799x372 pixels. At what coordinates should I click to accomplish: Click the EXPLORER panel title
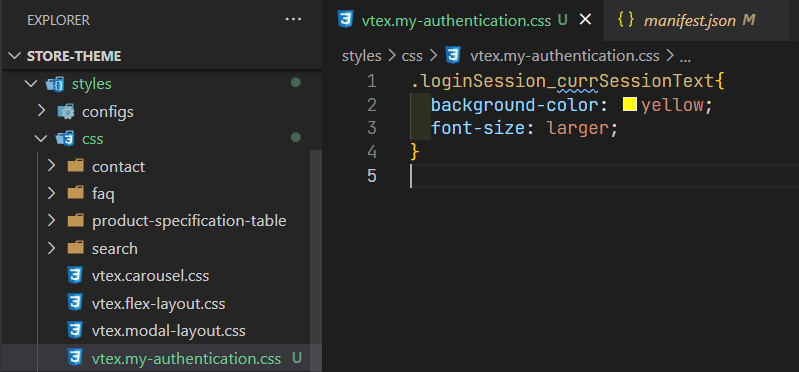click(59, 20)
